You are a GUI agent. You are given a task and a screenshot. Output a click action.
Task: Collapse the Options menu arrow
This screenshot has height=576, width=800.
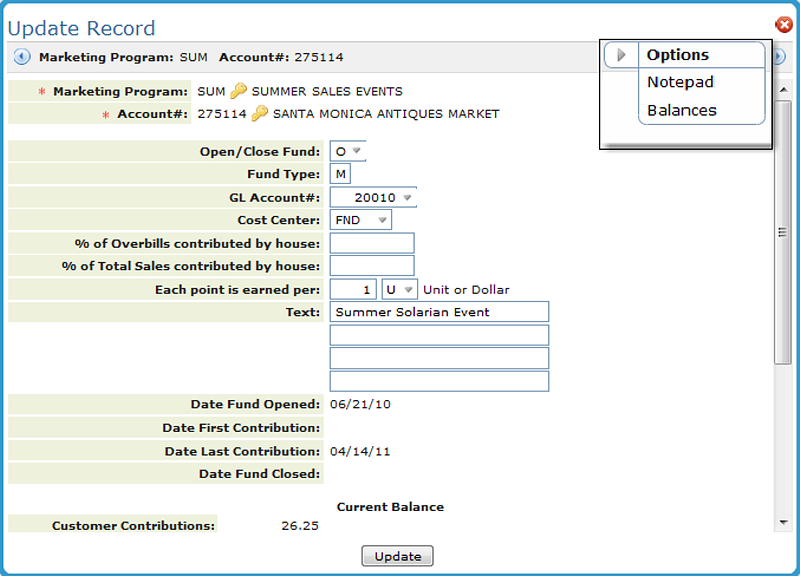621,55
